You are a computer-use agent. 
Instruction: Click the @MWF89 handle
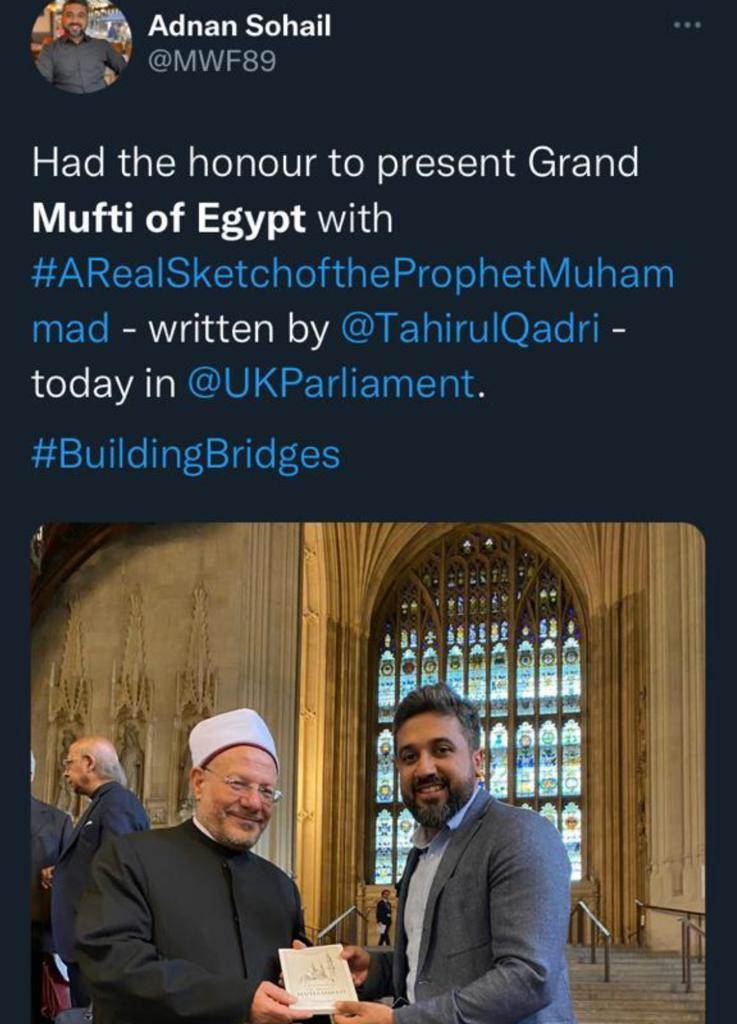tap(212, 61)
